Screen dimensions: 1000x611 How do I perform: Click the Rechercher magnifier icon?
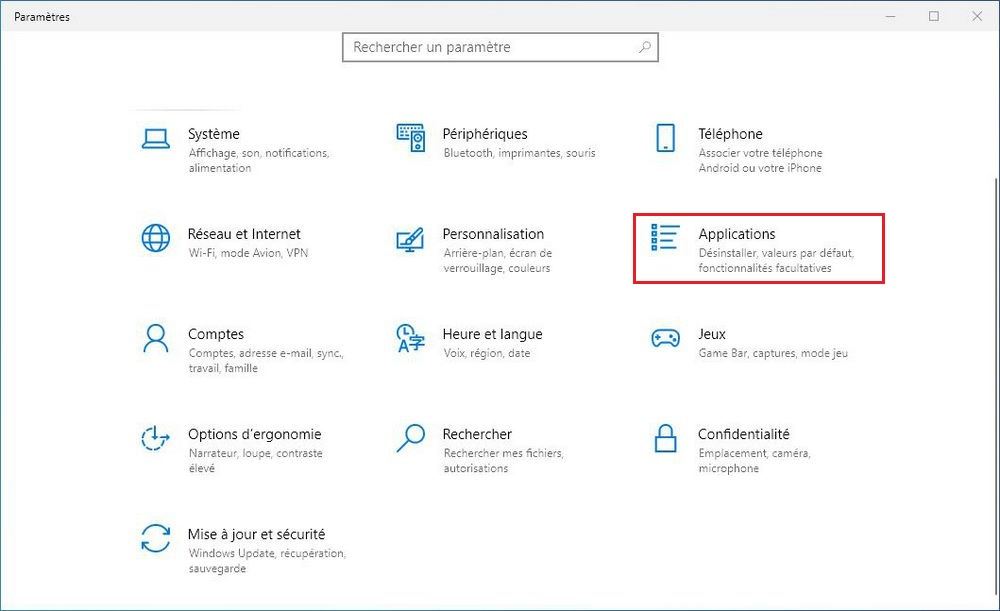410,438
